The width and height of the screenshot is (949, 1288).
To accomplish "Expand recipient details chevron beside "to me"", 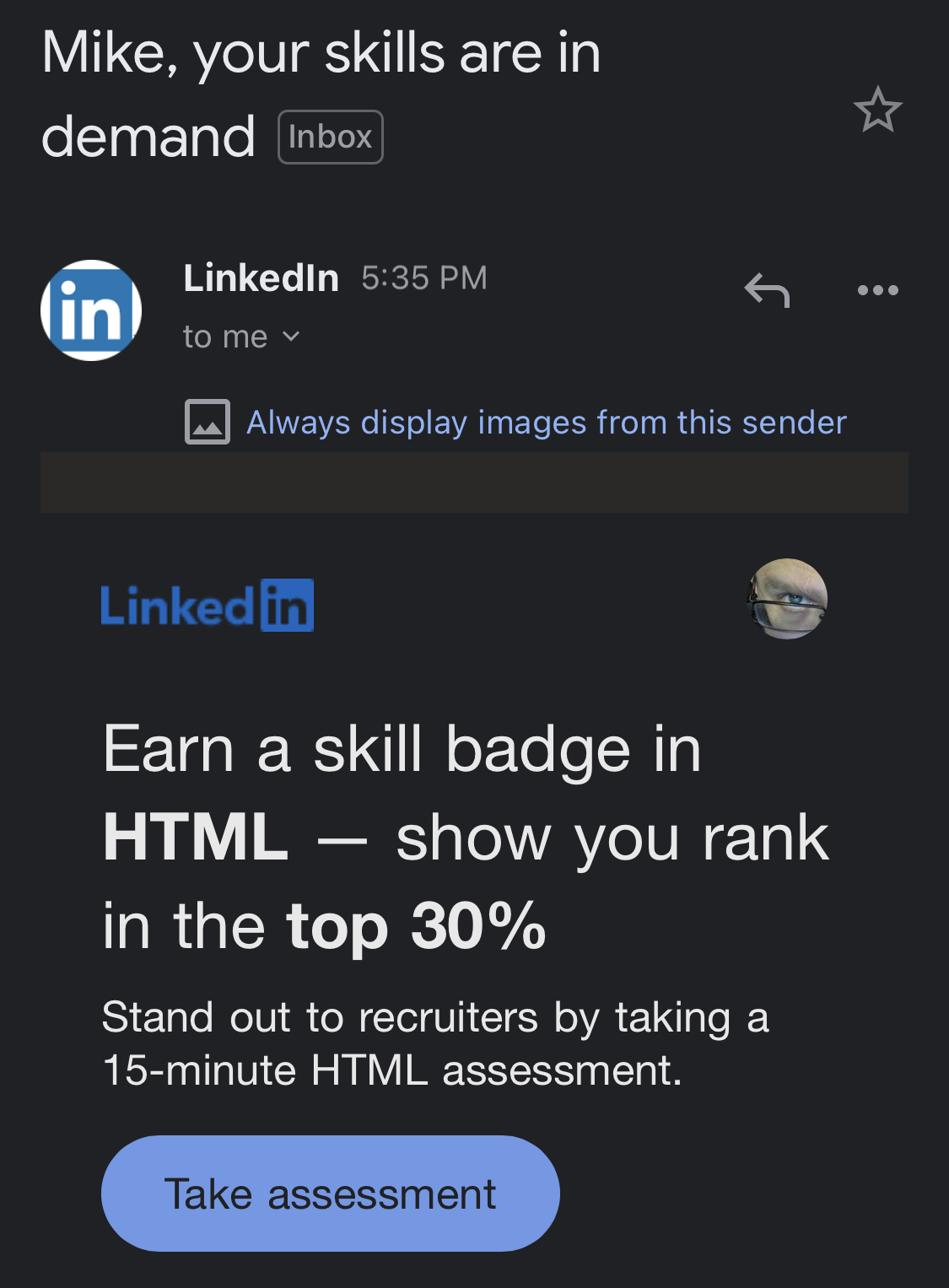I will [291, 337].
